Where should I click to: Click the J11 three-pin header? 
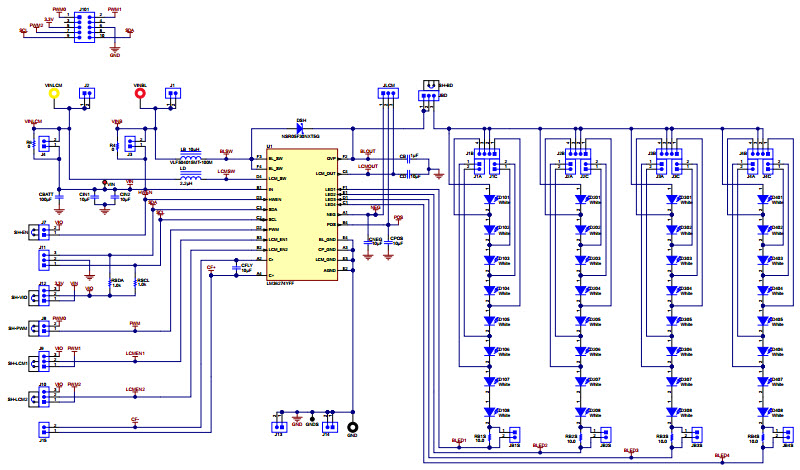[x=43, y=261]
